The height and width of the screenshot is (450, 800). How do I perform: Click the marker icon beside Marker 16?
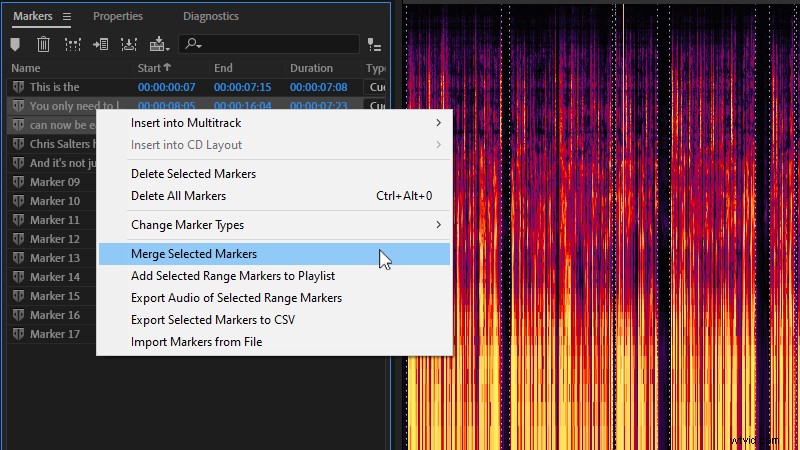click(18, 315)
